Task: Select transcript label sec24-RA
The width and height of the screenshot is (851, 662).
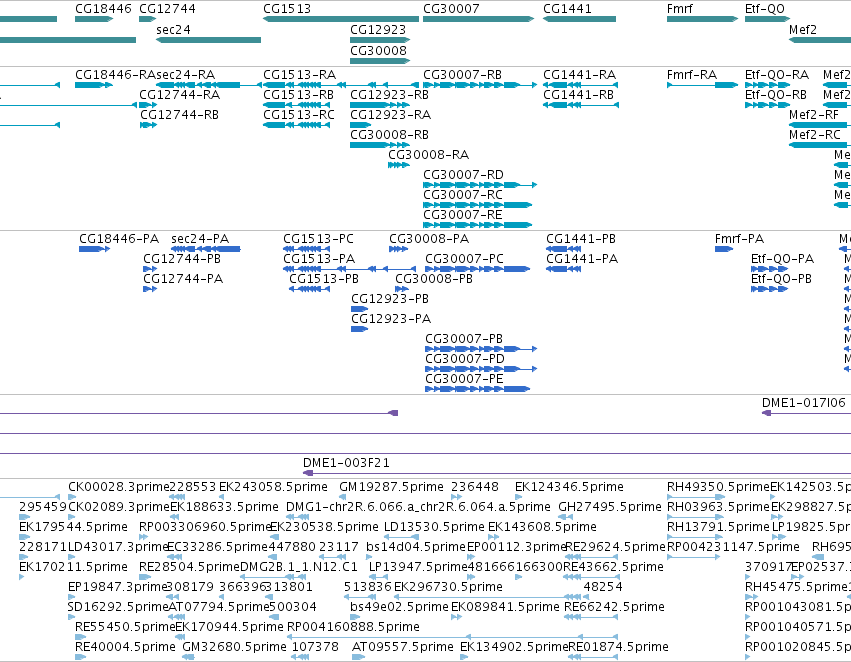Action: [186, 75]
